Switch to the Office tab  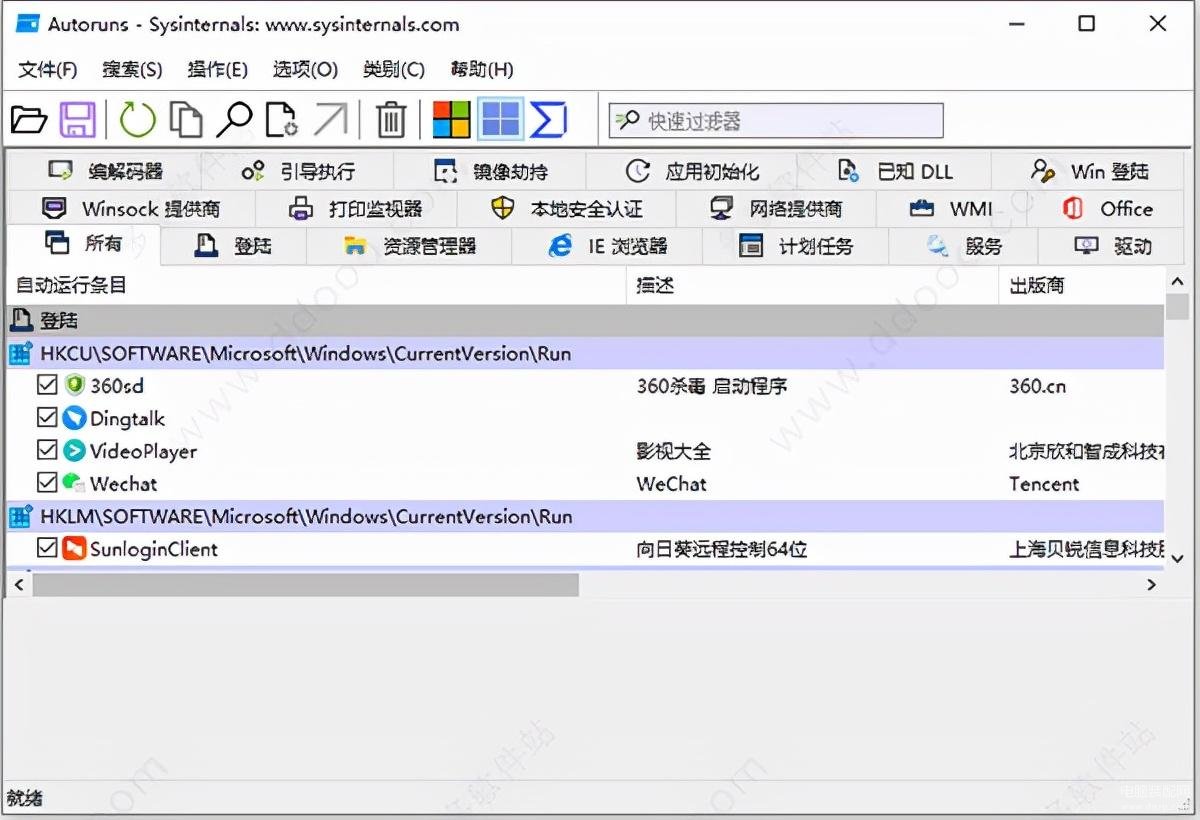tap(1107, 209)
